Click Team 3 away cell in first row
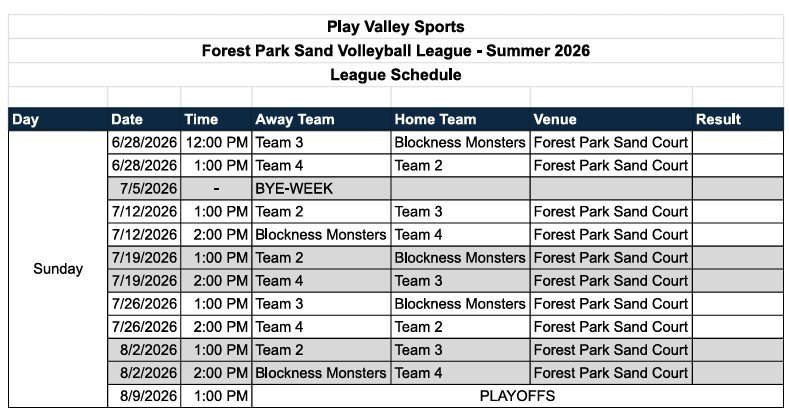This screenshot has height=420, width=789. pyautogui.click(x=321, y=142)
